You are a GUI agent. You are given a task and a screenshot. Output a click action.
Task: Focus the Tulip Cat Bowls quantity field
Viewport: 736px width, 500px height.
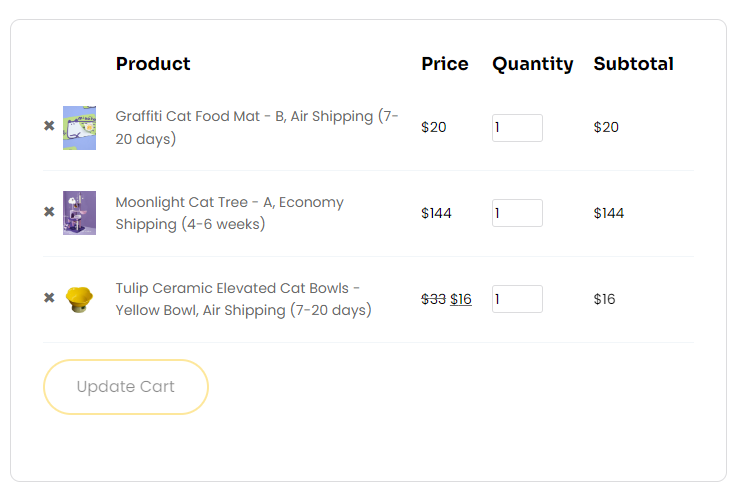pyautogui.click(x=517, y=299)
